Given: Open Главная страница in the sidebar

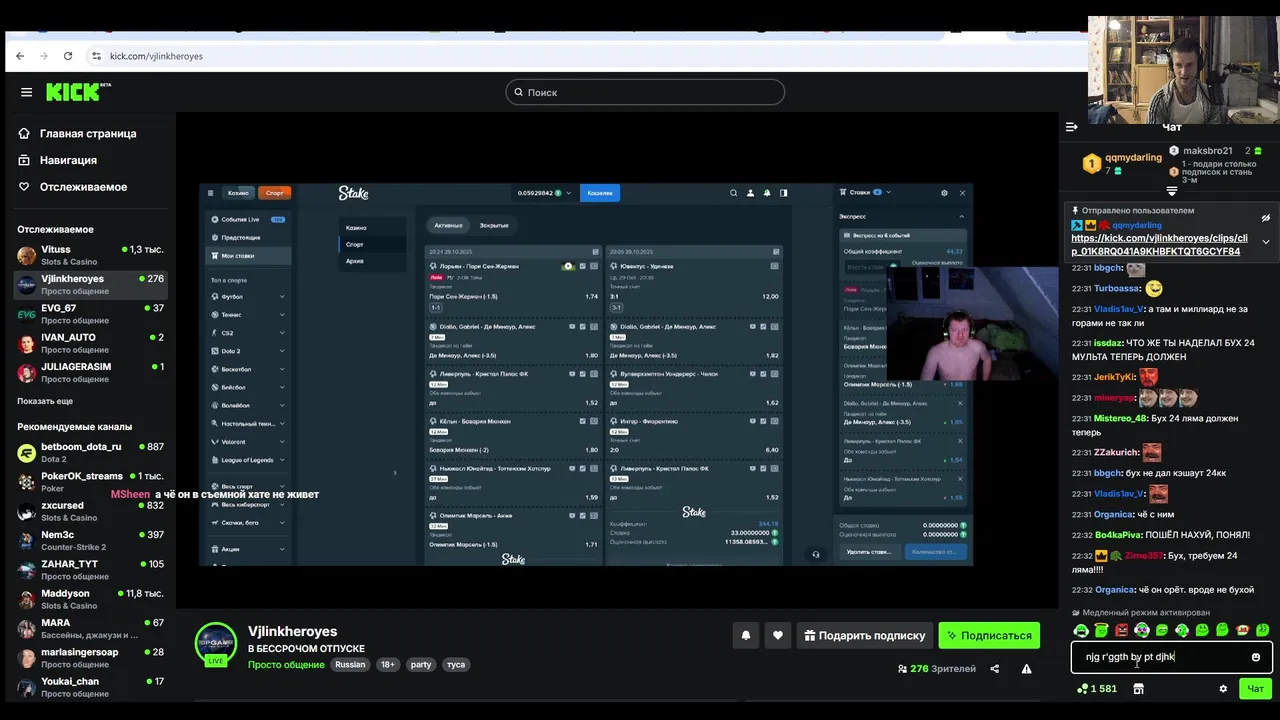Looking at the screenshot, I should pos(88,133).
